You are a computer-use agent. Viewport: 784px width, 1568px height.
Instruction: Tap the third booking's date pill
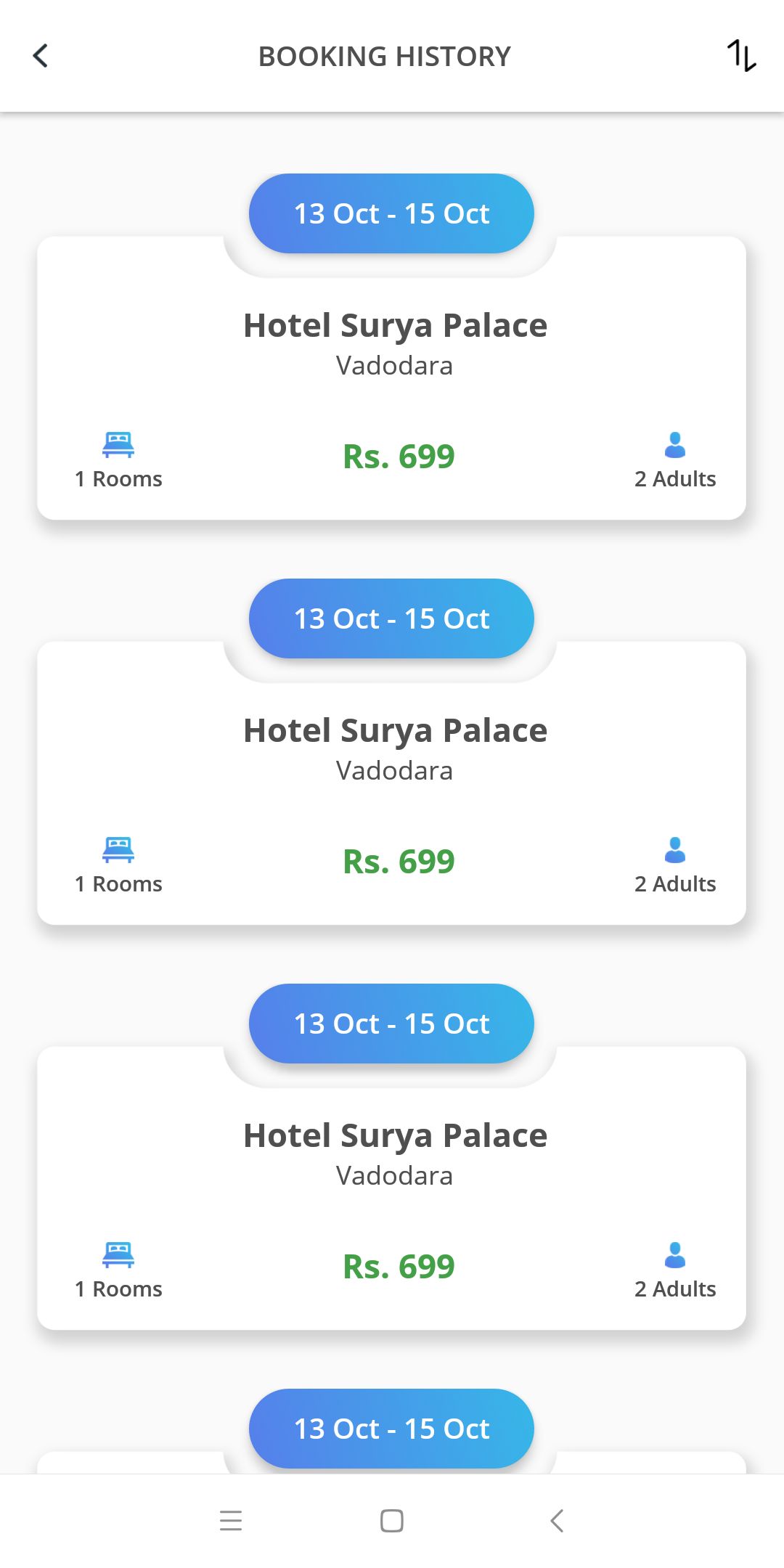pos(391,1024)
